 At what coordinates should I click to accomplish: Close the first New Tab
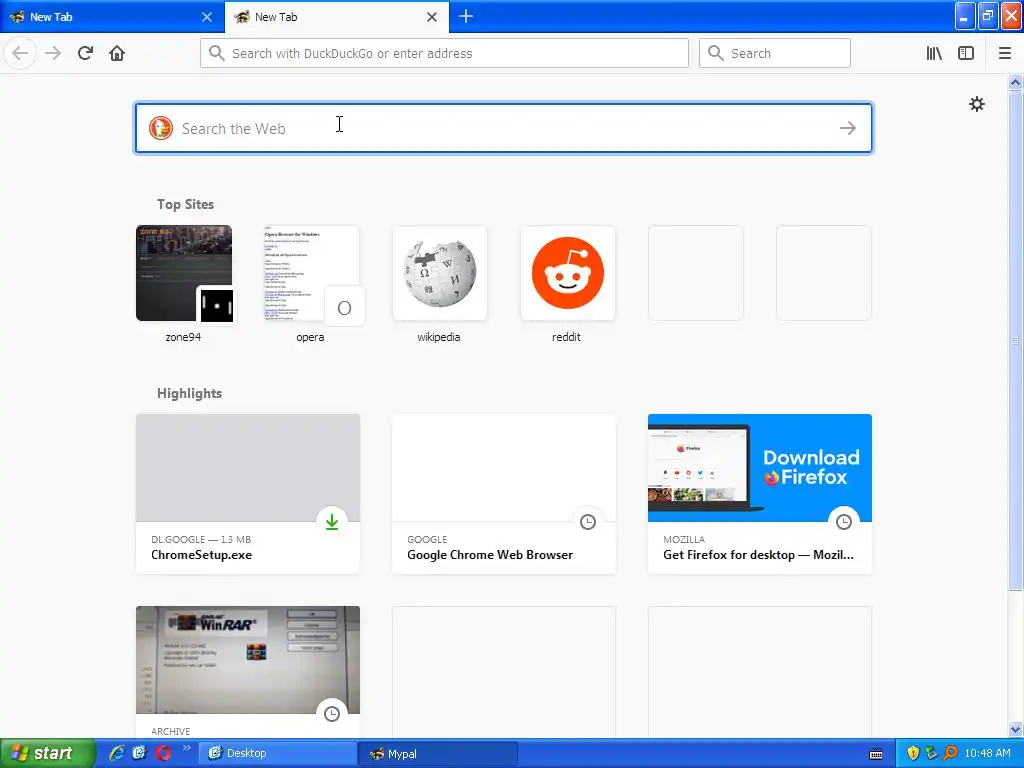(206, 17)
